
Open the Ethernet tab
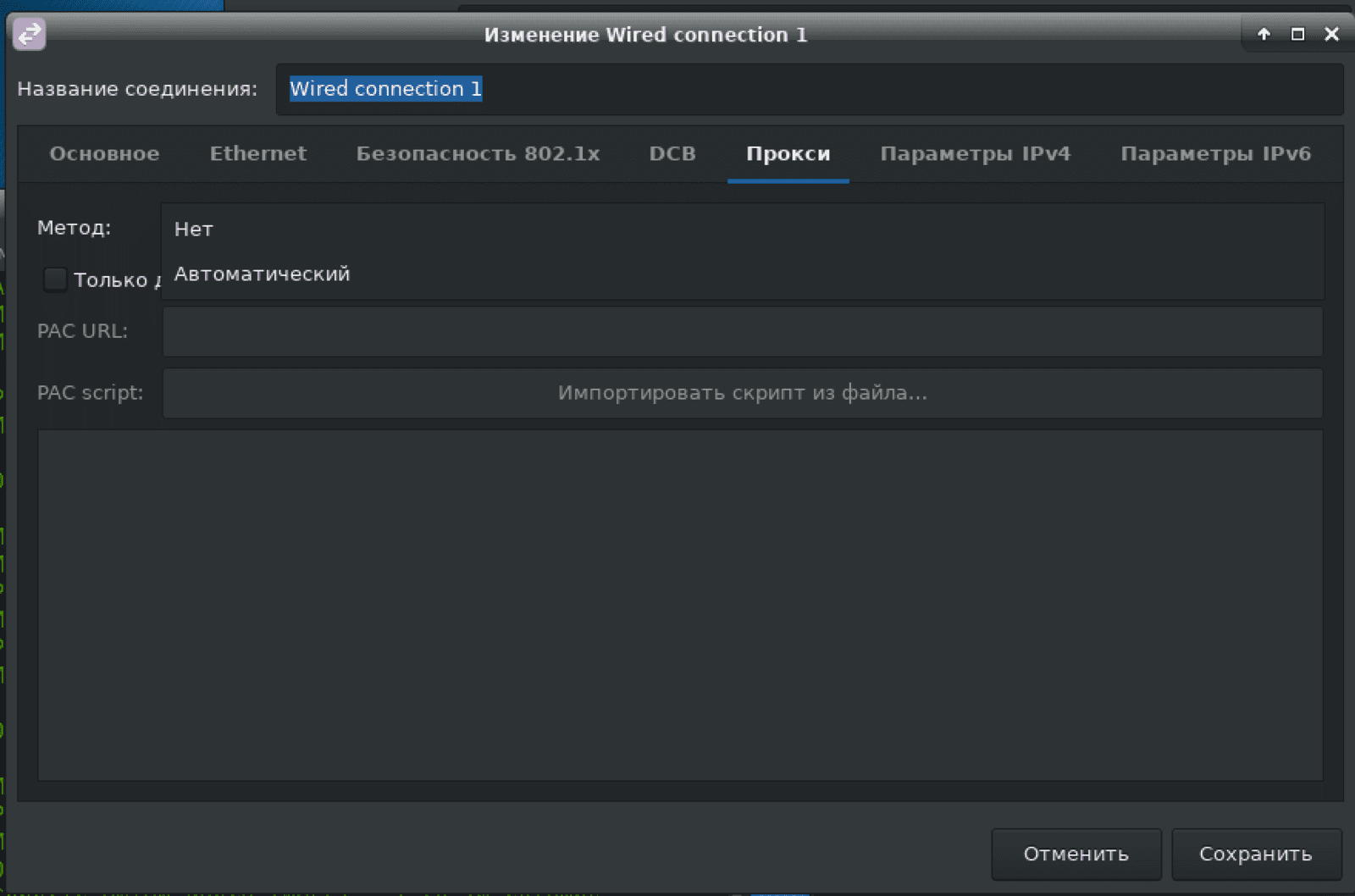pos(258,154)
